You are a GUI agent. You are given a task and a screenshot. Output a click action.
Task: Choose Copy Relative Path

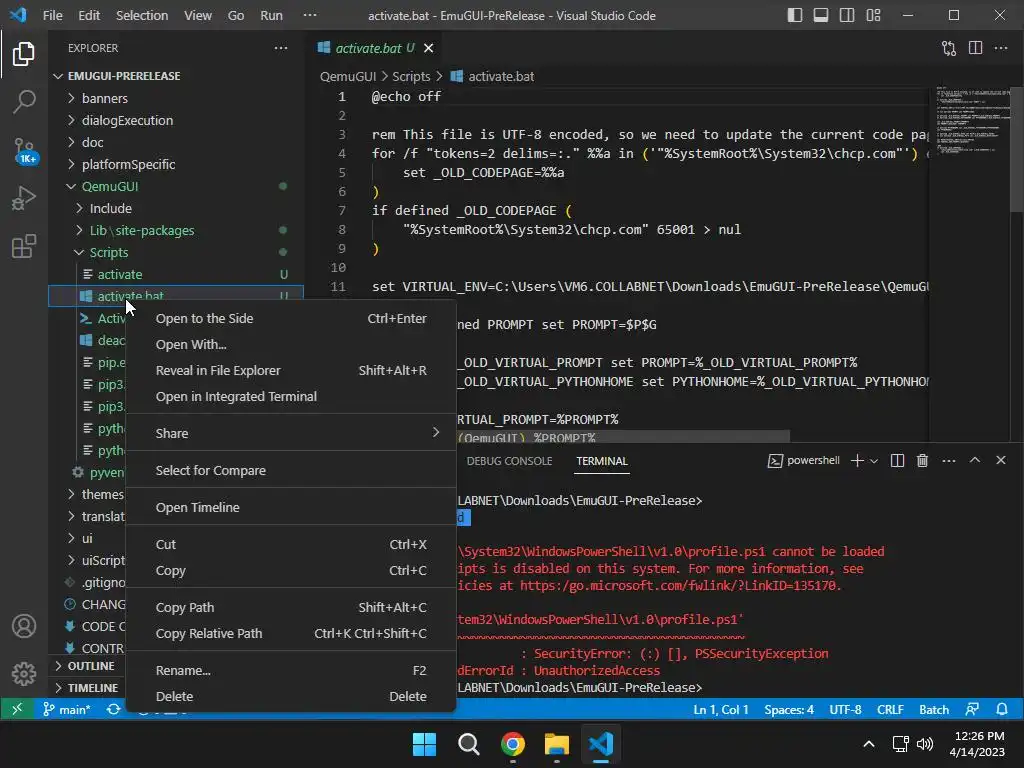coord(291,633)
